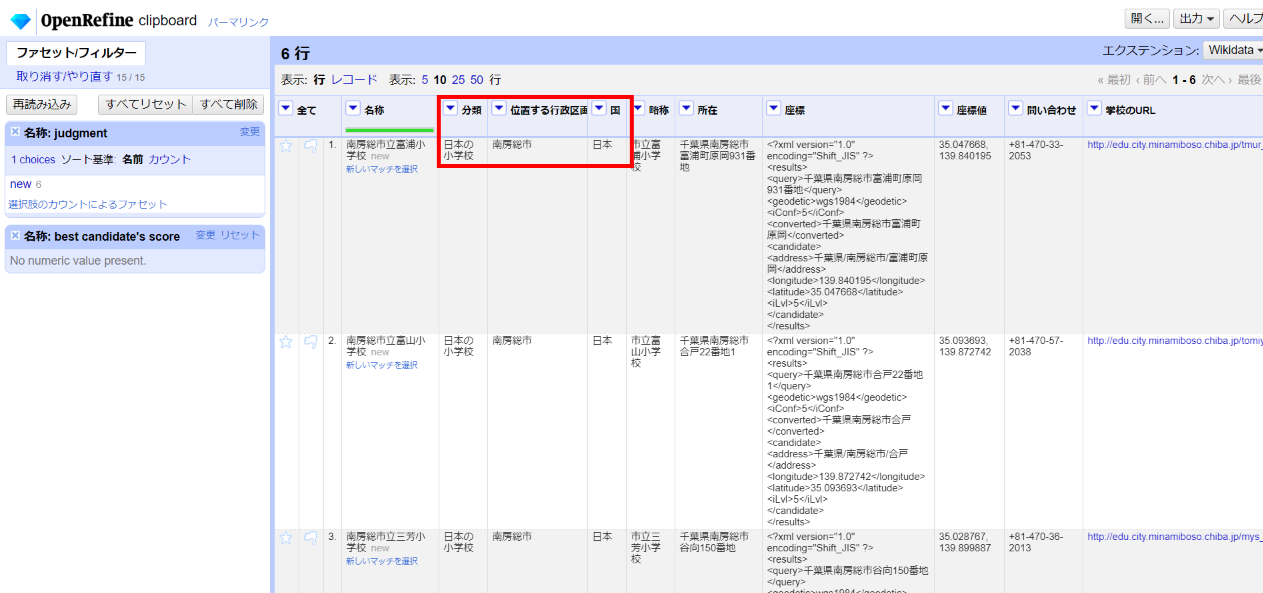The height and width of the screenshot is (593, 1263).
Task: Sort judgment facet by カウント
Action: click(170, 160)
